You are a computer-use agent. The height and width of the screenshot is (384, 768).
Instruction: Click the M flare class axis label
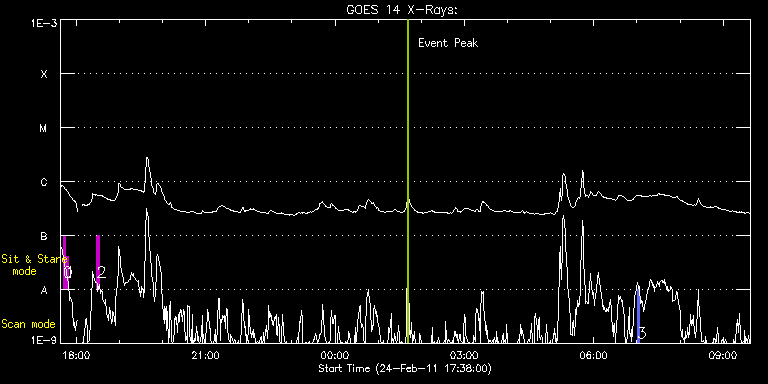point(44,128)
